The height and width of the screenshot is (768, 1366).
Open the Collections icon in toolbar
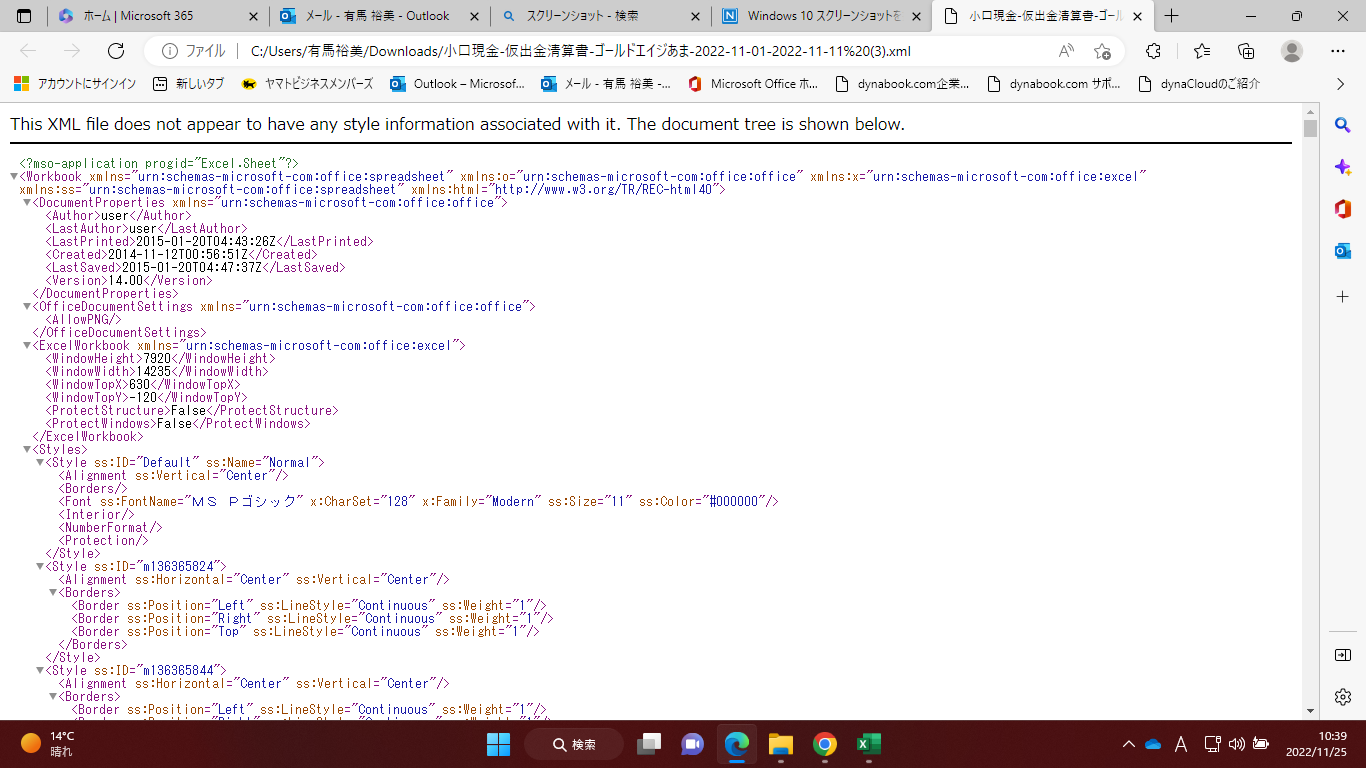pyautogui.click(x=1246, y=51)
